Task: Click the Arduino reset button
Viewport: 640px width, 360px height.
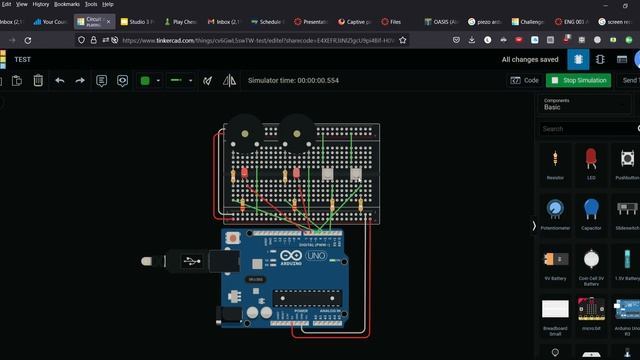Action: pos(233,238)
